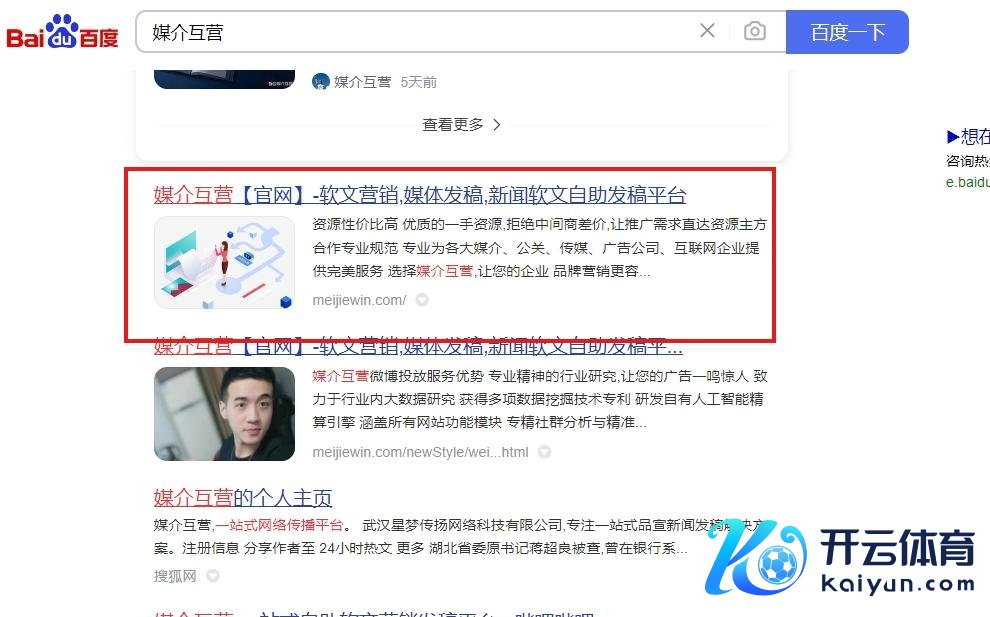Expand dropdown icon beside newStyle URL

544,452
